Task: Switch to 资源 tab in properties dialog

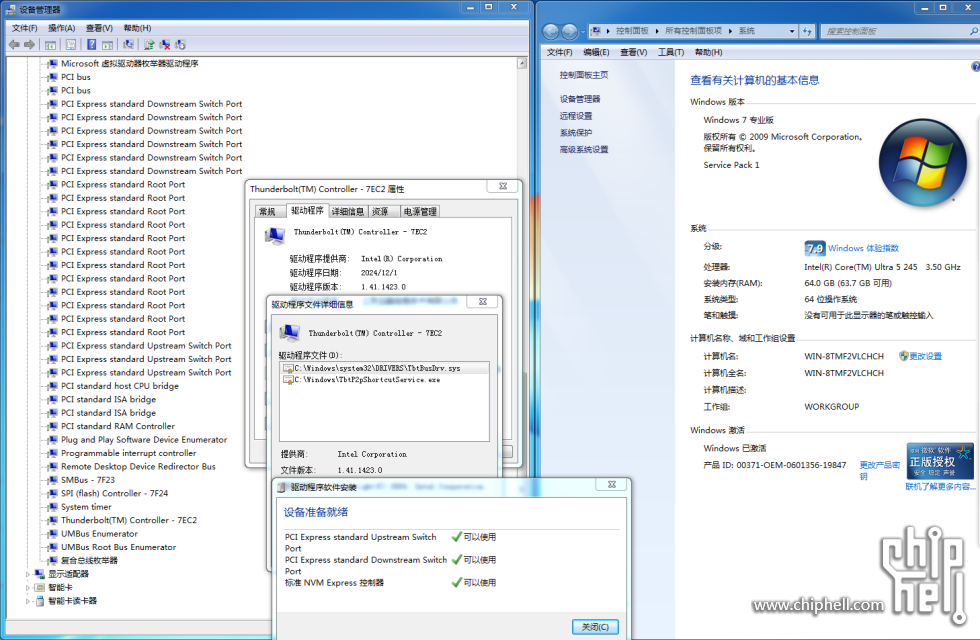Action: pyautogui.click(x=380, y=211)
